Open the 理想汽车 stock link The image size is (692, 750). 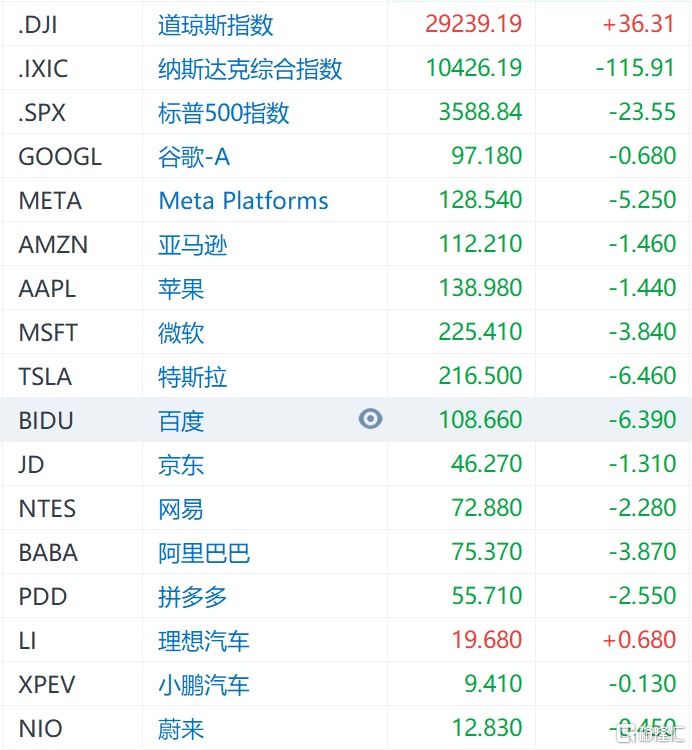coord(204,641)
